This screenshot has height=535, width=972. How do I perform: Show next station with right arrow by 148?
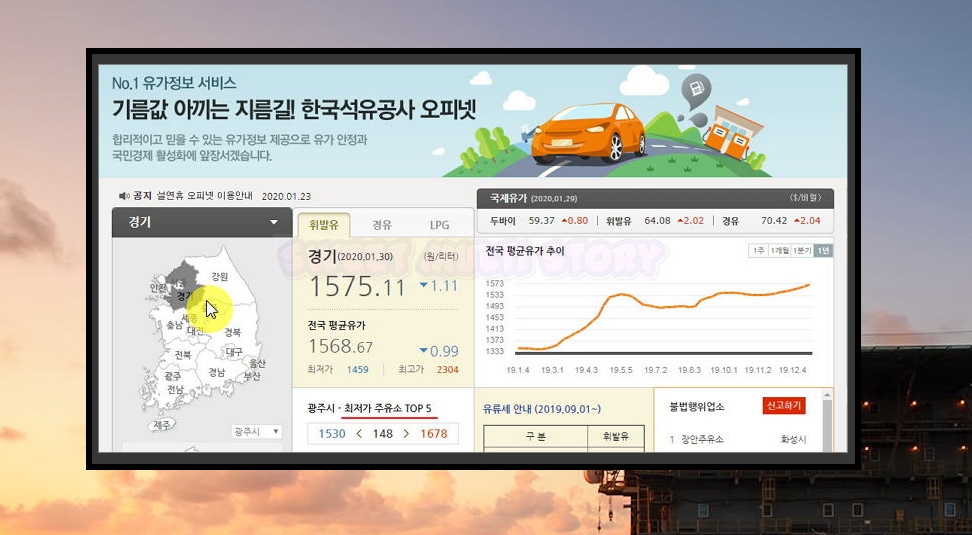coord(406,434)
